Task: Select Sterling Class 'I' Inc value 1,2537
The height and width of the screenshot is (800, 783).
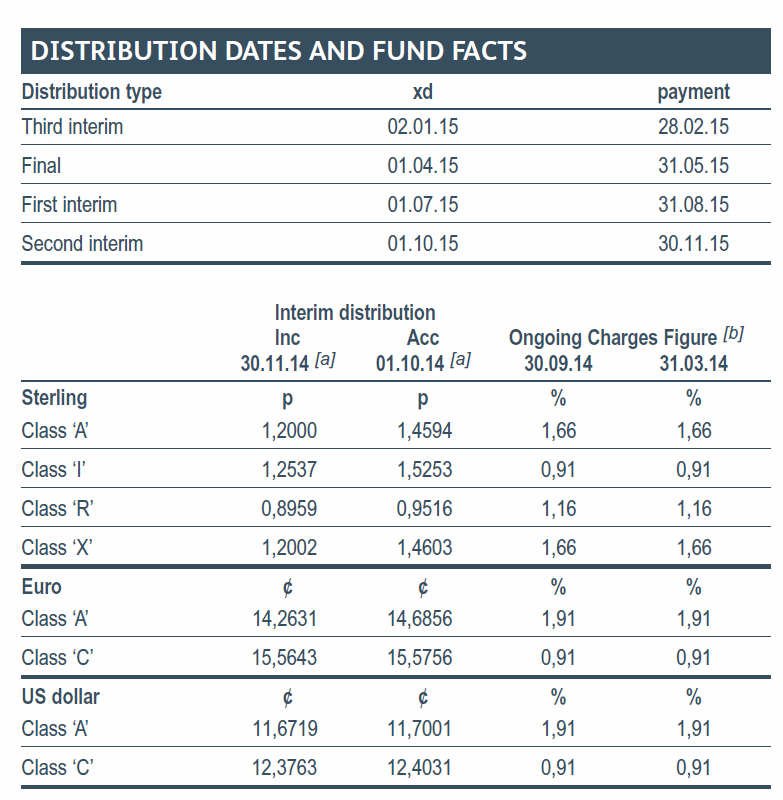Action: tap(288, 470)
